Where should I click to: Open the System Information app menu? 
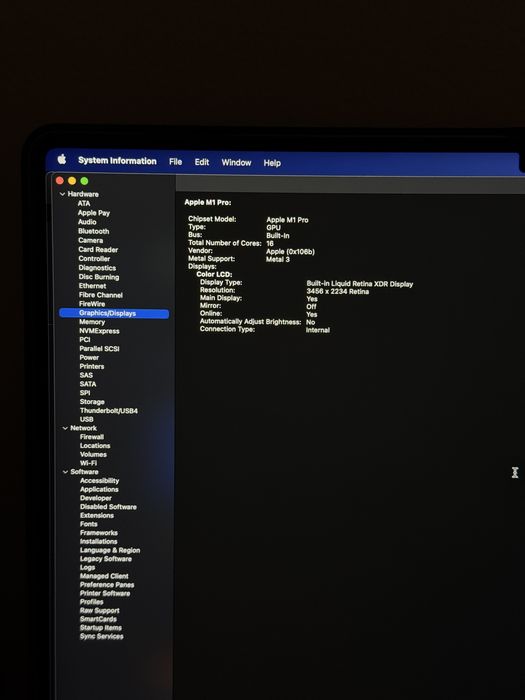tap(117, 161)
